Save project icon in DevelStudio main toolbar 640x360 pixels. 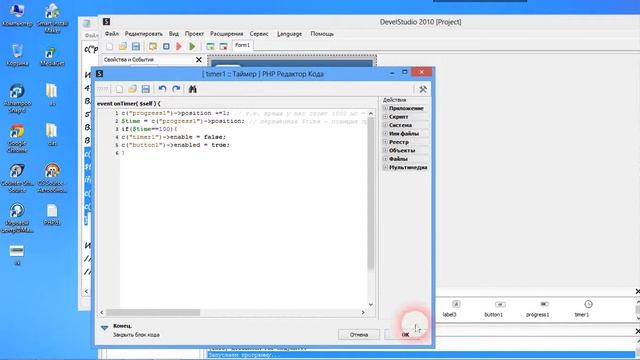click(136, 47)
